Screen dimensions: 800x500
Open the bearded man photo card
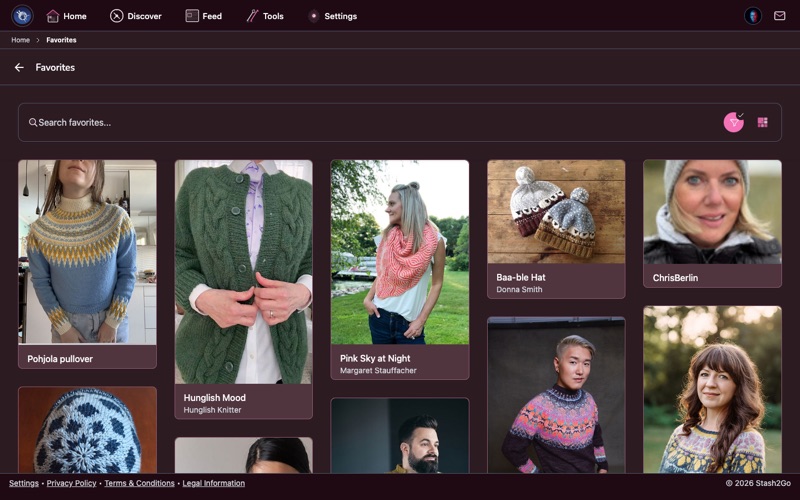pos(400,436)
